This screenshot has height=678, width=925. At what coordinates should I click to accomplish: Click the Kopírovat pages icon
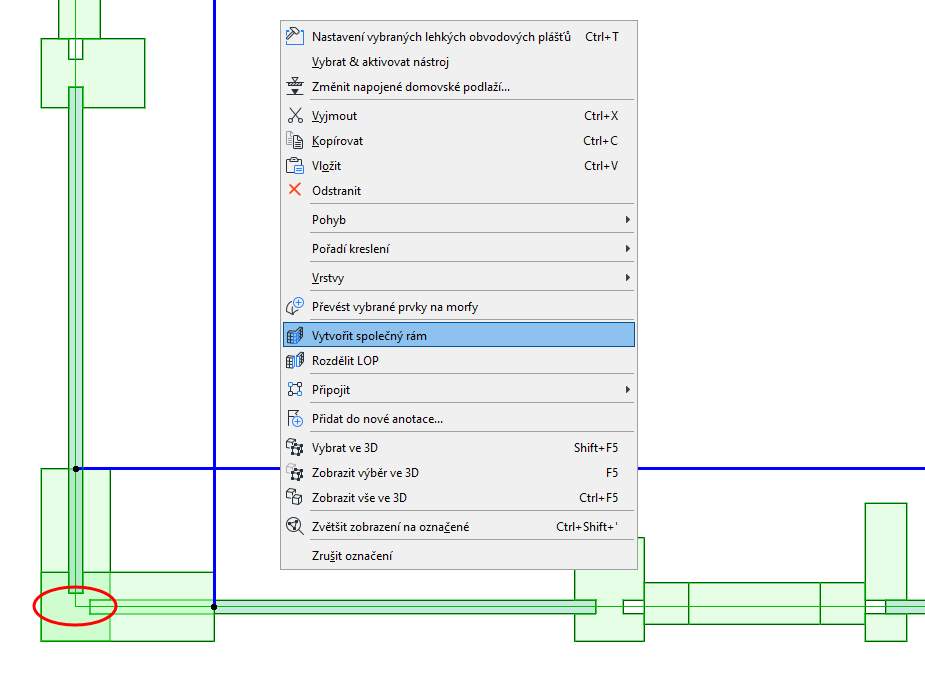pos(294,140)
